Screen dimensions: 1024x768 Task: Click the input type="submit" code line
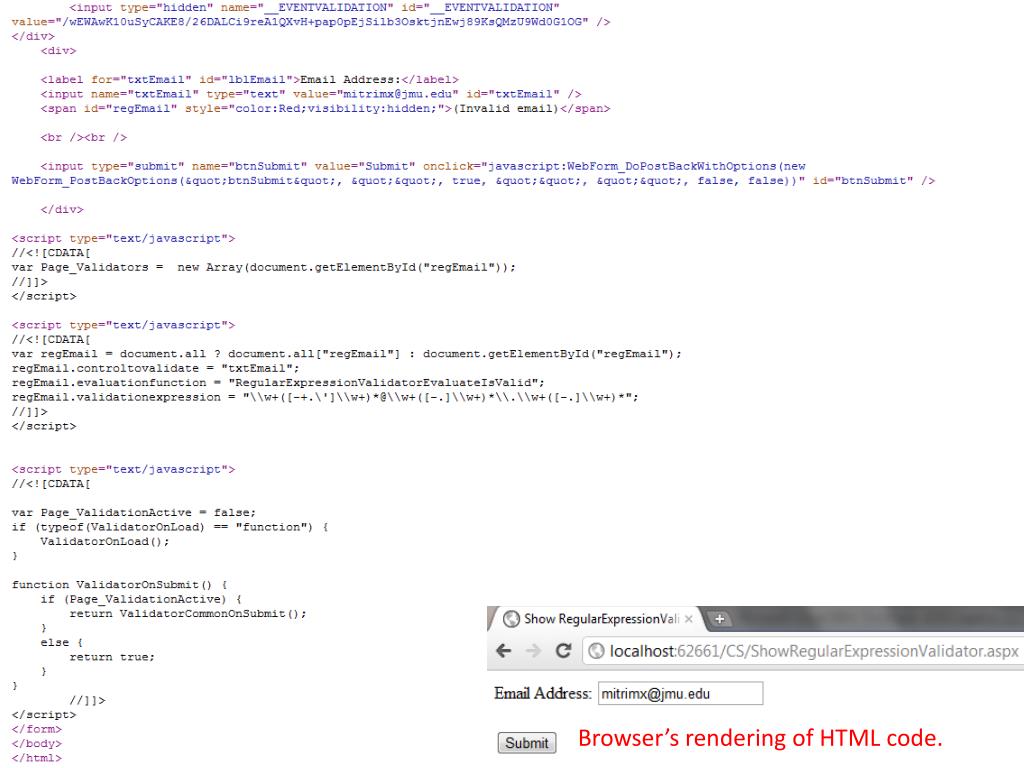(423, 167)
